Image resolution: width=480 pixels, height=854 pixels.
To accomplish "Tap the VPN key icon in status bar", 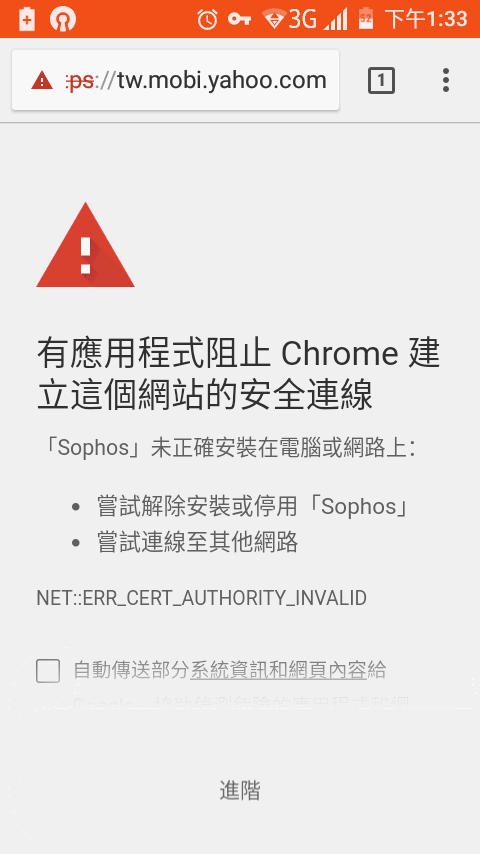I will click(239, 20).
